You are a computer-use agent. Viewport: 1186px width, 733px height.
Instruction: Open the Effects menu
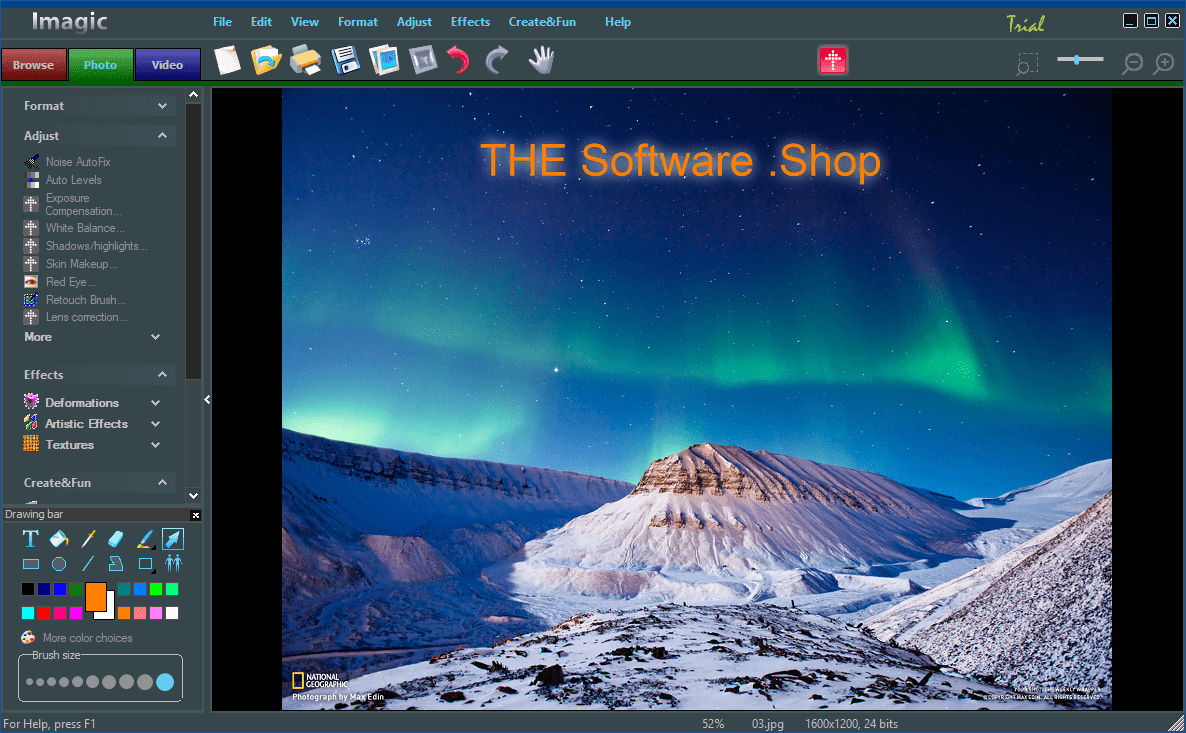470,22
